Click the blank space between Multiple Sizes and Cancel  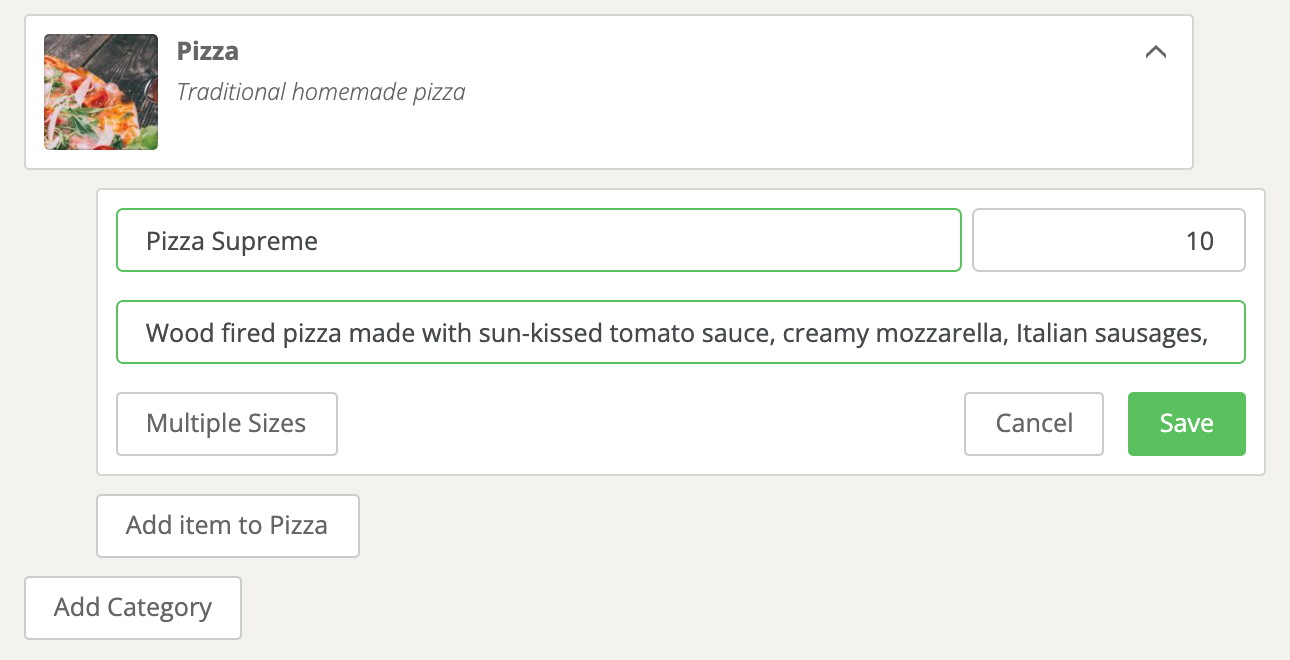[x=650, y=424]
